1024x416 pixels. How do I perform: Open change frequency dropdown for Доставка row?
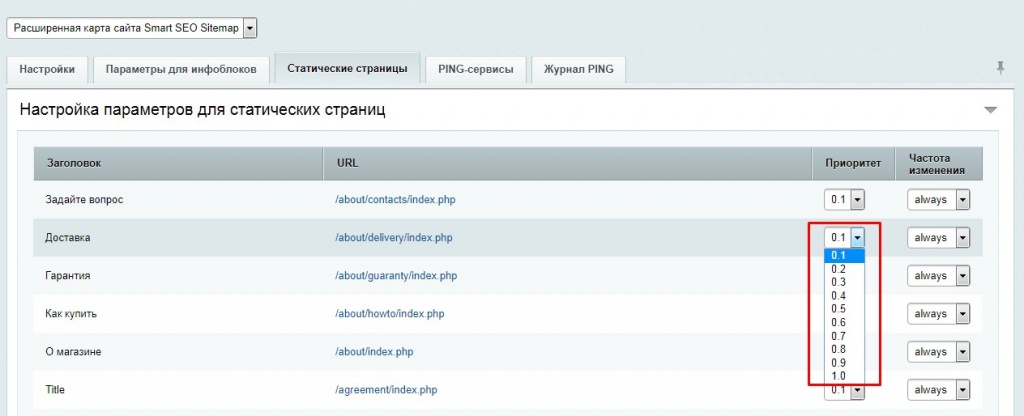[x=938, y=238]
